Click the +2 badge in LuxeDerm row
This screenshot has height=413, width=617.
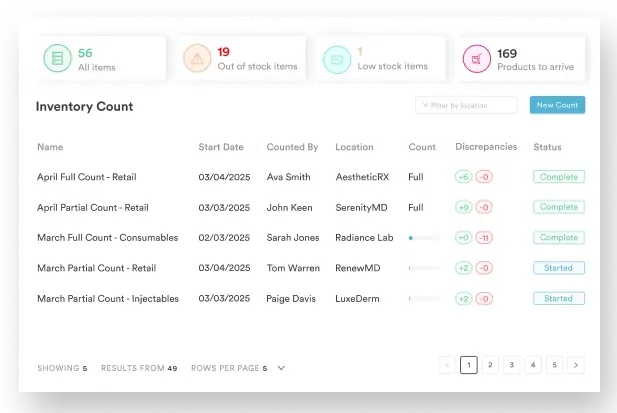(464, 299)
